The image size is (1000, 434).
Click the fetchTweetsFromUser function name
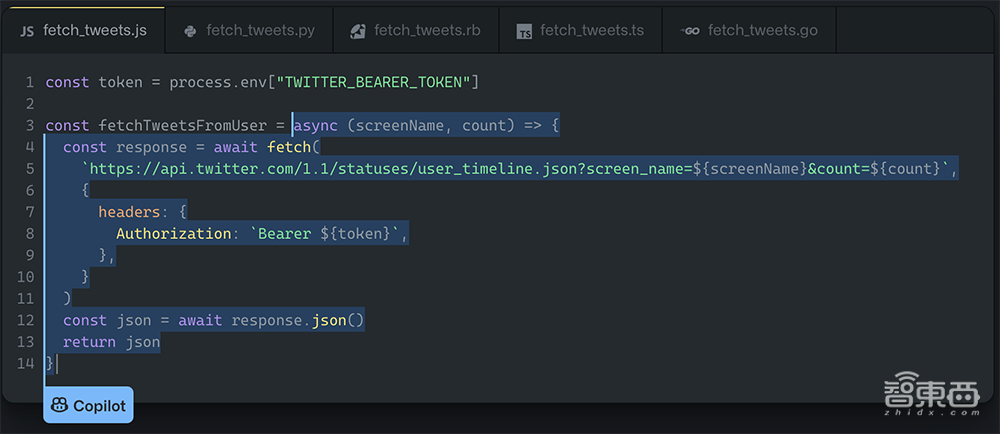click(x=183, y=126)
